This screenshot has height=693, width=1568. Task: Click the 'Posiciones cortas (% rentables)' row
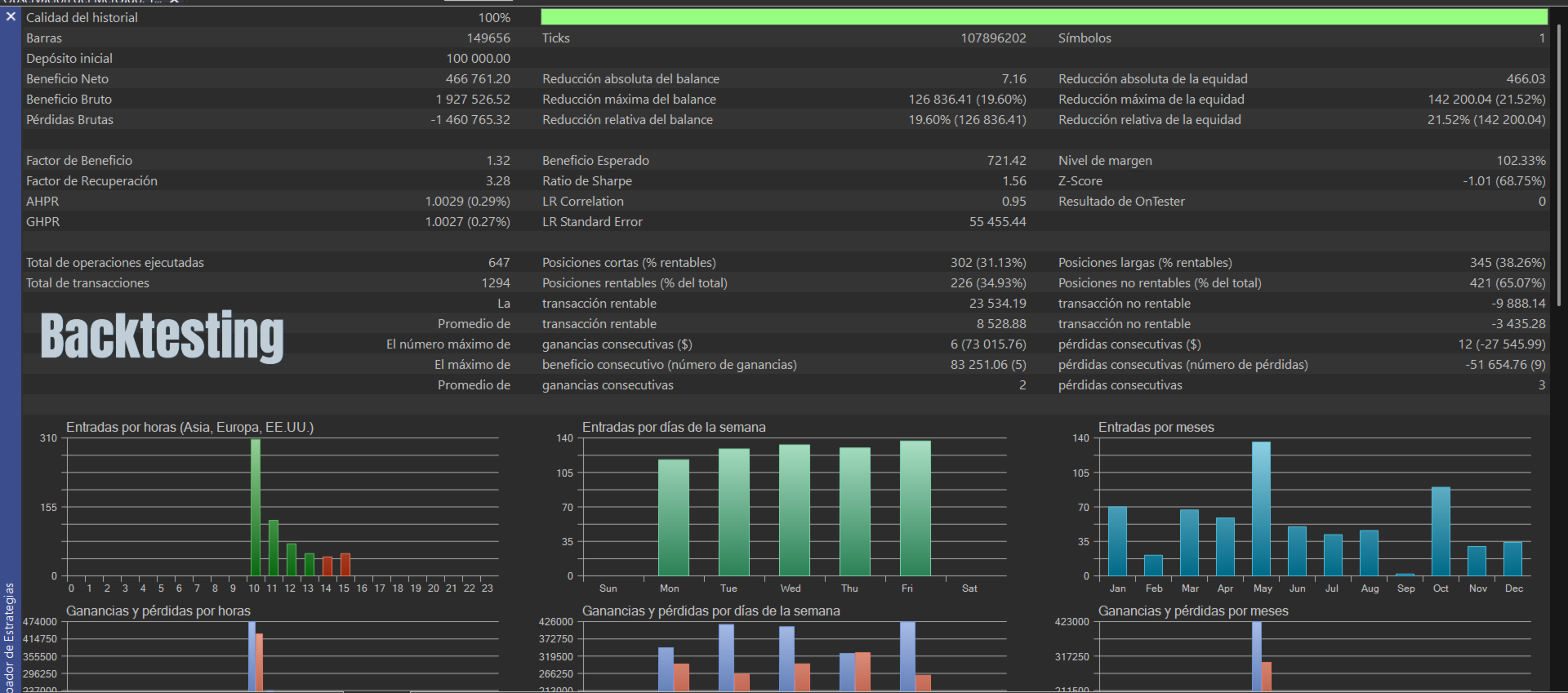coord(629,263)
